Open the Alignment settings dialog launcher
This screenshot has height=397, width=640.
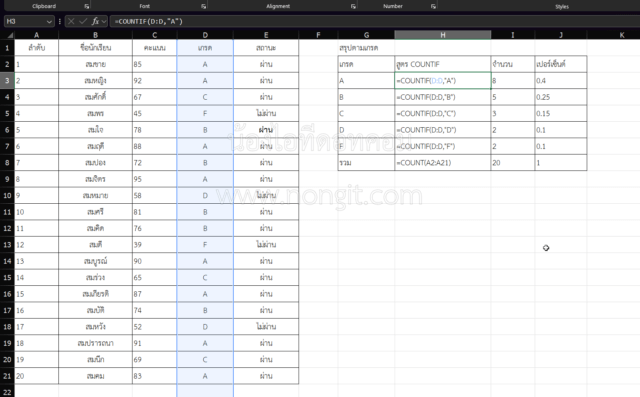(x=353, y=6)
